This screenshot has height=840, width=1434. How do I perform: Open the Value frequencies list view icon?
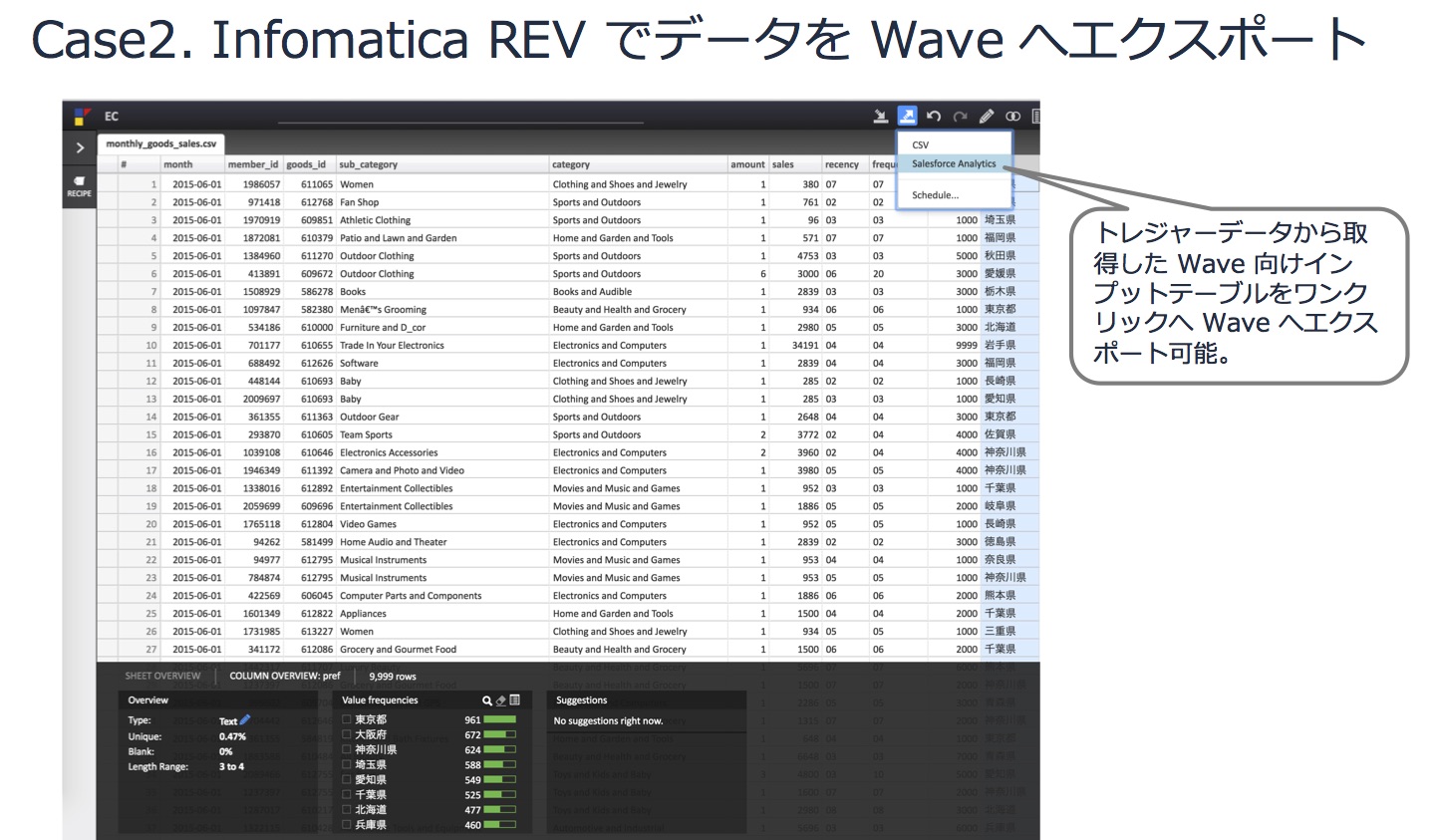click(x=515, y=700)
